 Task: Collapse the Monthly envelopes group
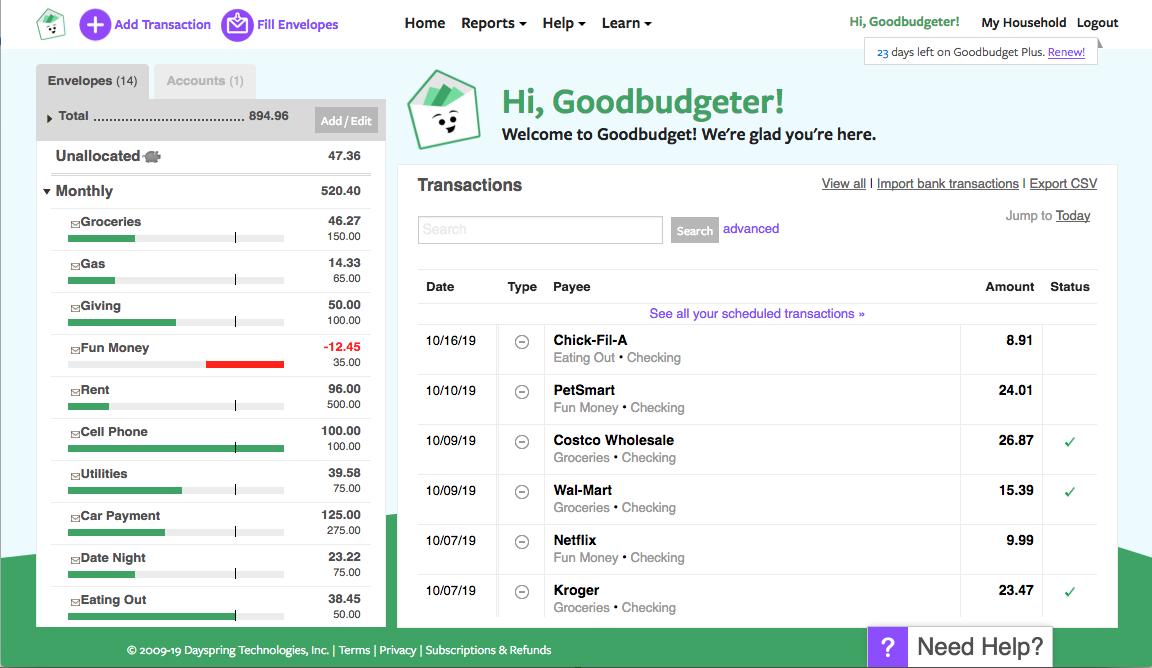pyautogui.click(x=47, y=192)
